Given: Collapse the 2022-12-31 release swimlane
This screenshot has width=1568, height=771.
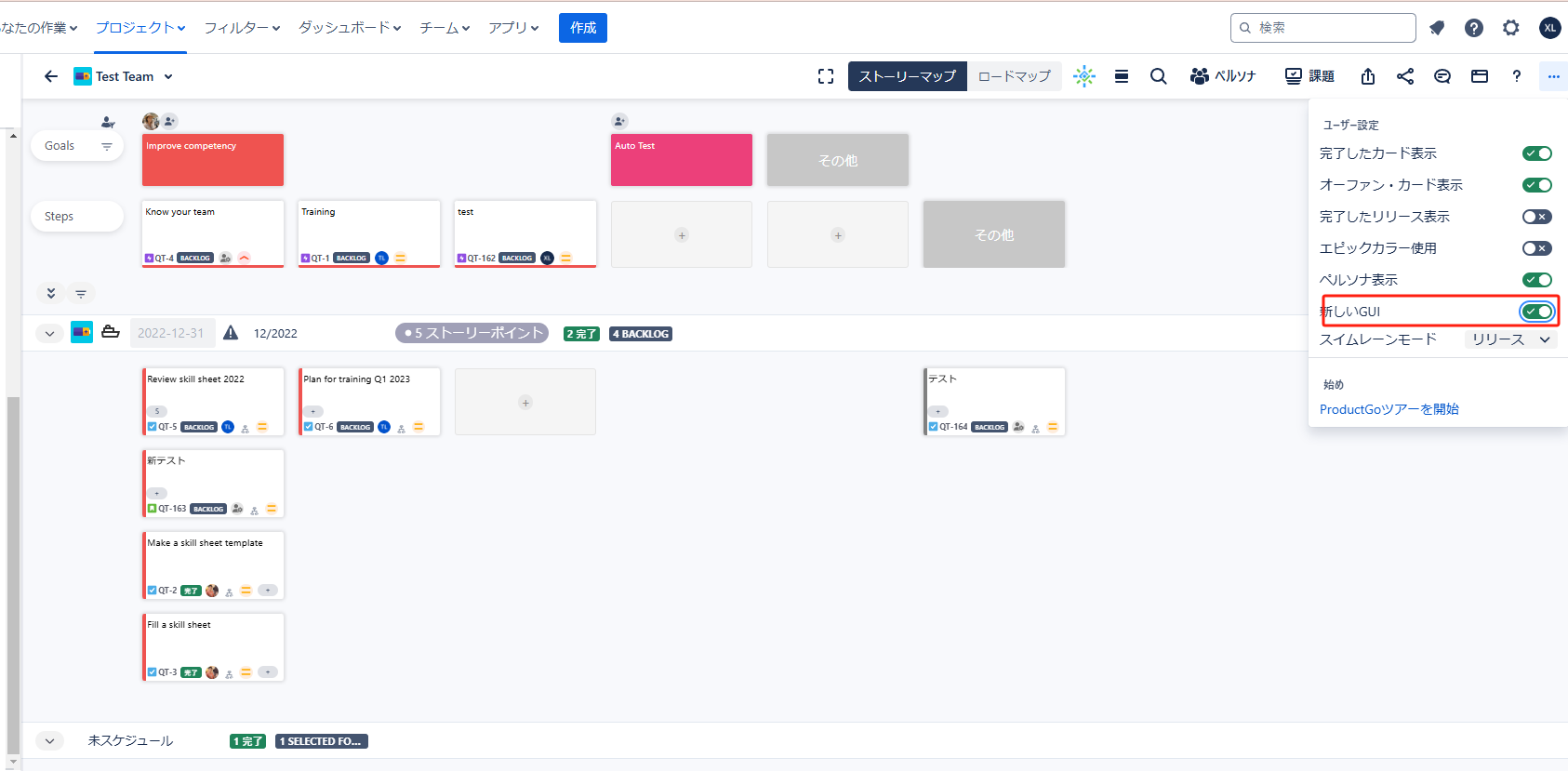Looking at the screenshot, I should (50, 333).
